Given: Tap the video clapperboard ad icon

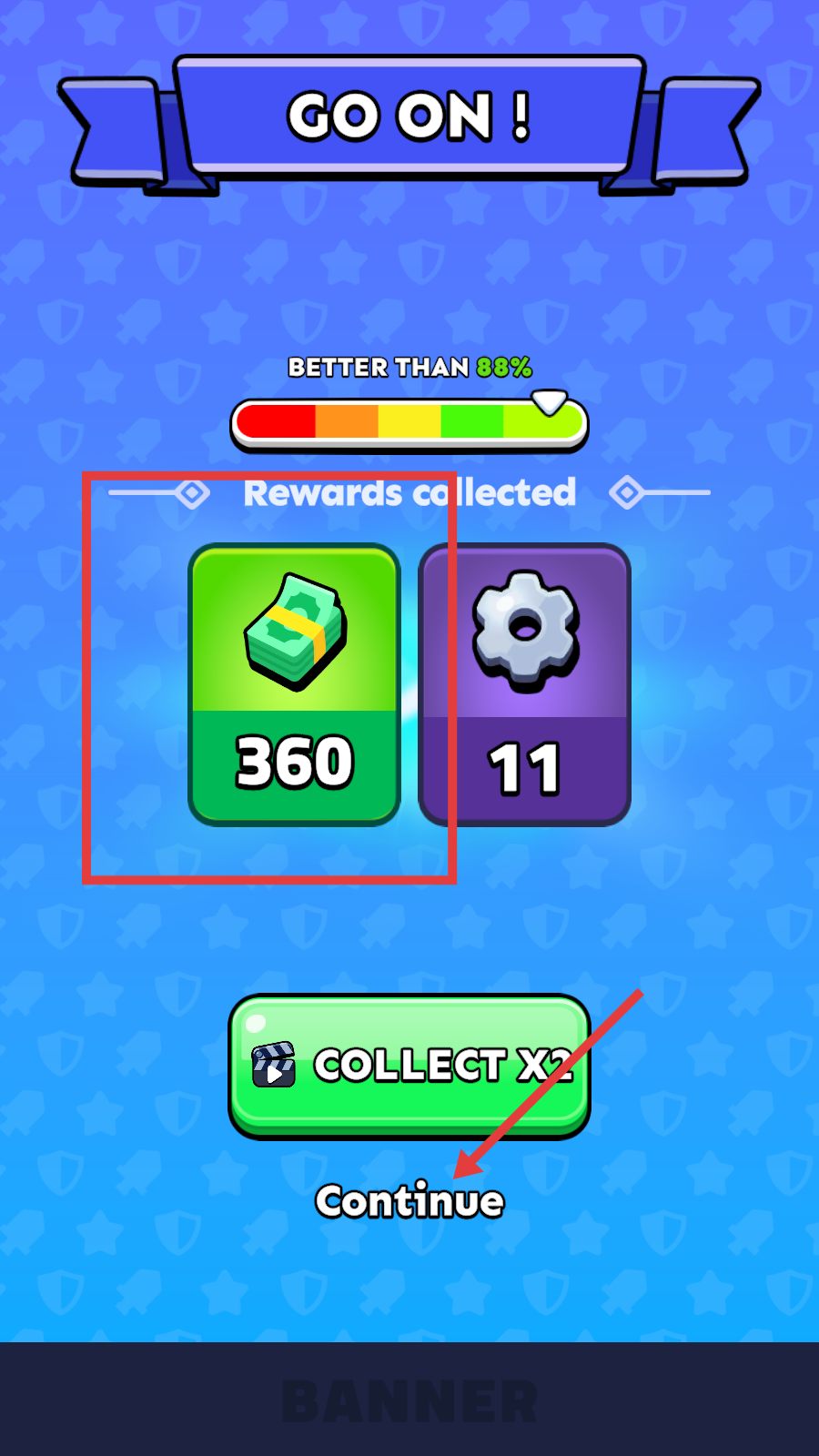Looking at the screenshot, I should tap(273, 1065).
